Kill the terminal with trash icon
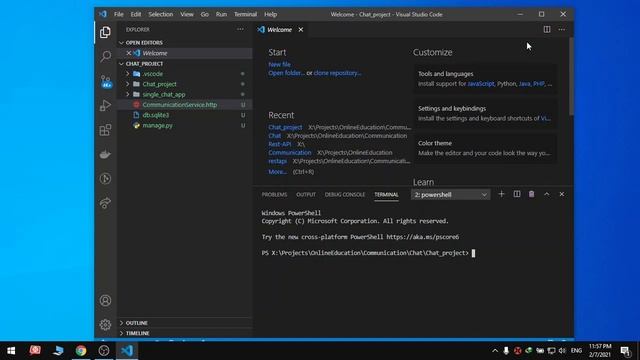 (x=531, y=194)
